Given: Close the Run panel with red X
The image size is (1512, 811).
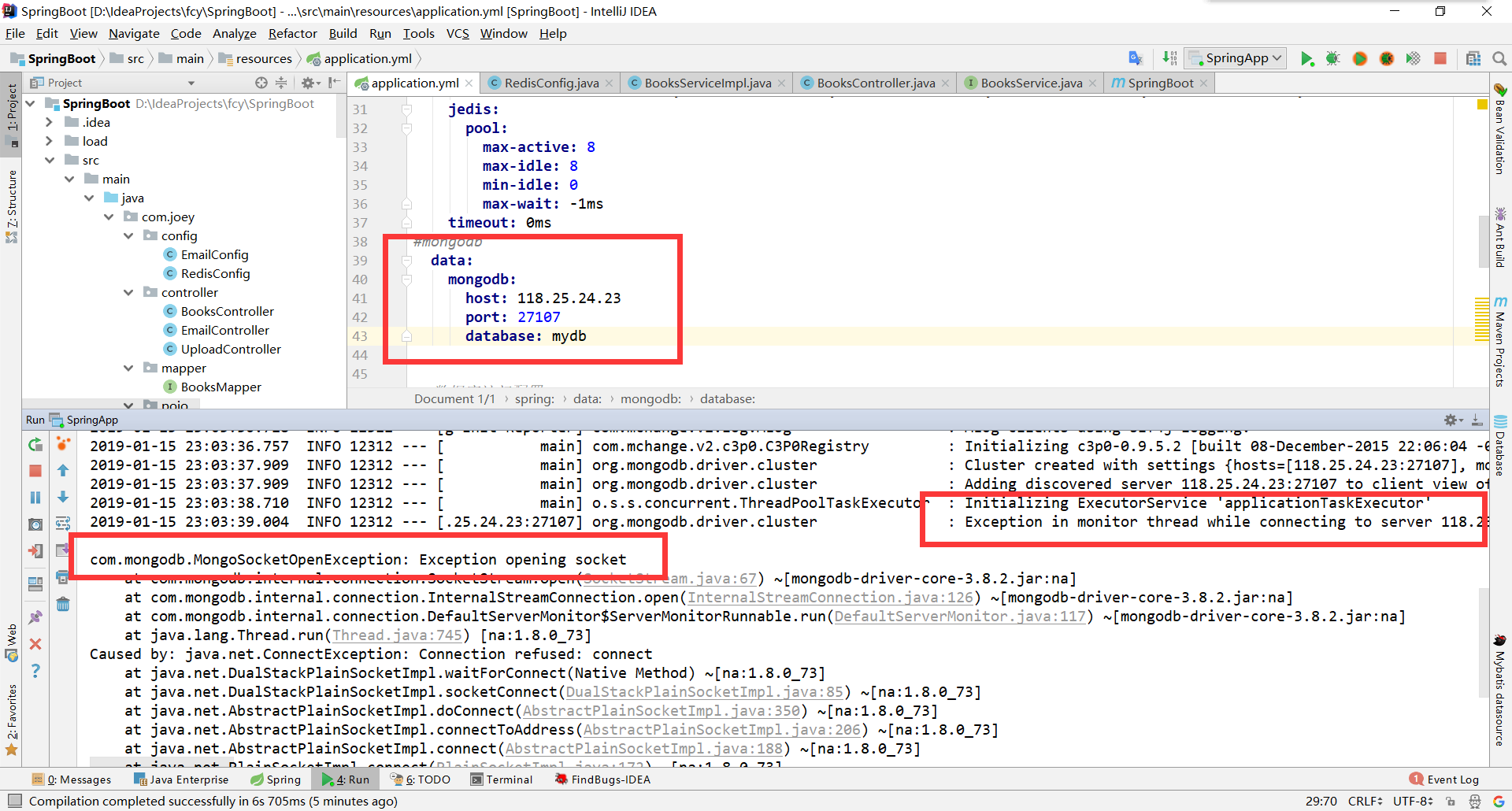Looking at the screenshot, I should (35, 644).
